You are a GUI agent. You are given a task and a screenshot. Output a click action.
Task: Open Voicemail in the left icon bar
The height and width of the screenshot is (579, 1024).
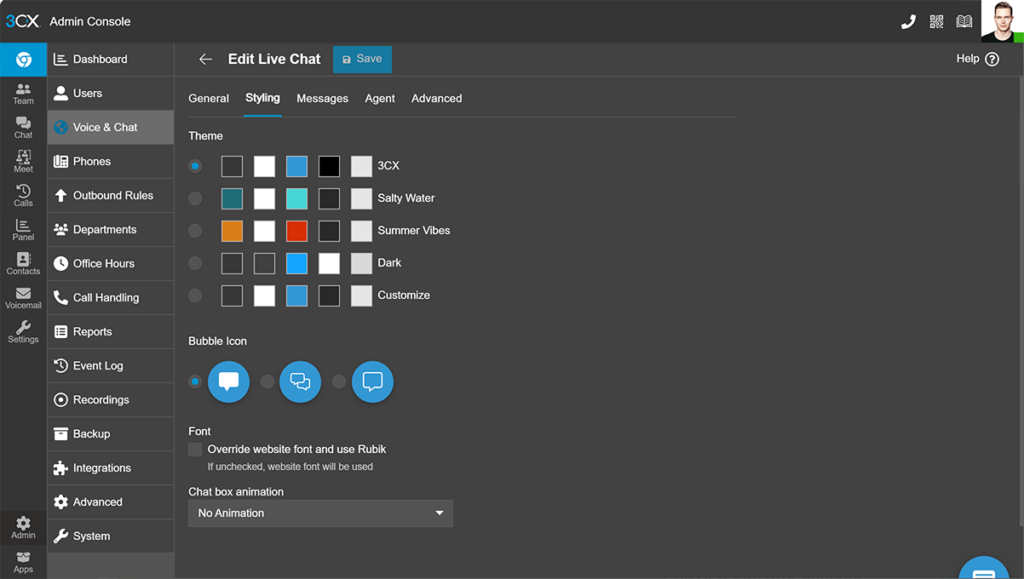[x=23, y=298]
